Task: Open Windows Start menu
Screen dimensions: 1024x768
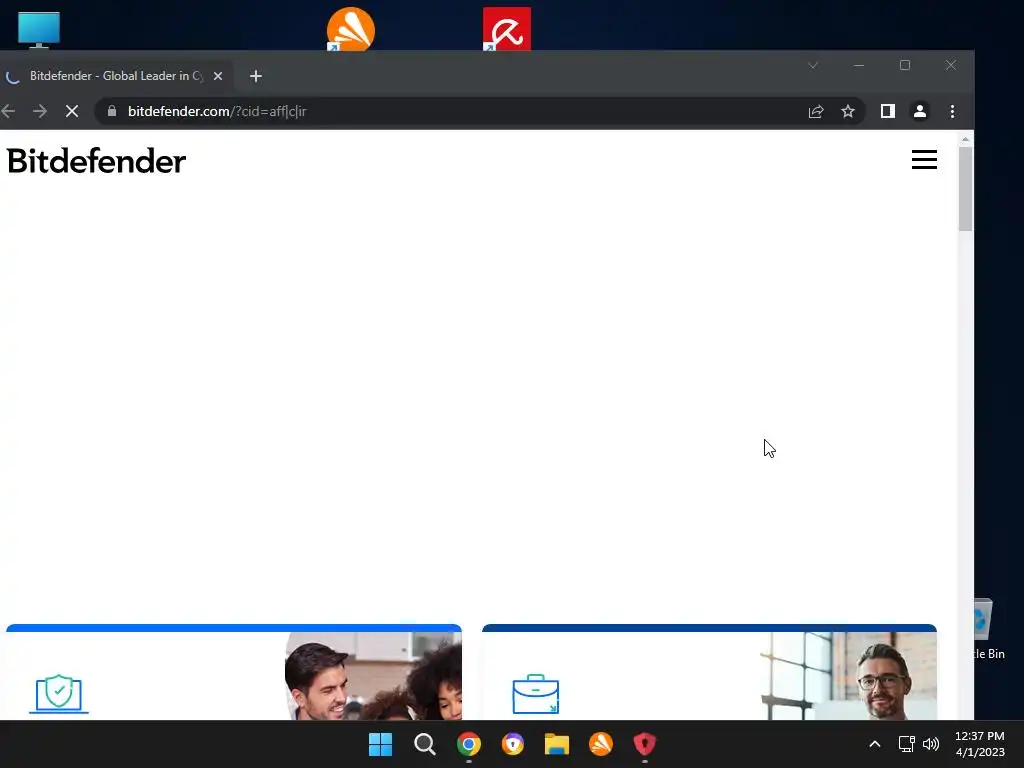Action: pyautogui.click(x=380, y=744)
